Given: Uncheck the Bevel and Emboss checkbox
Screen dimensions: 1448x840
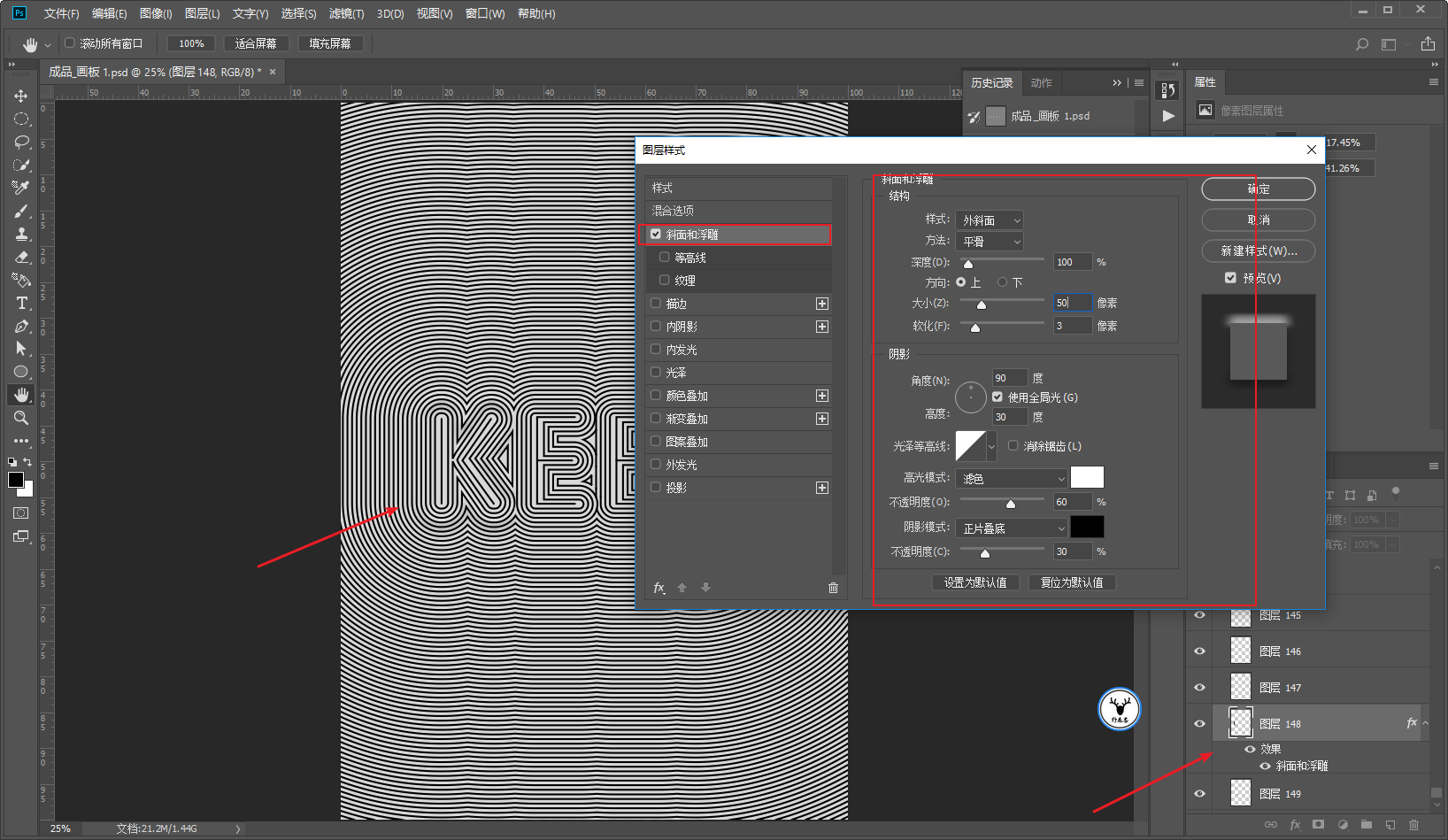Looking at the screenshot, I should (x=656, y=235).
